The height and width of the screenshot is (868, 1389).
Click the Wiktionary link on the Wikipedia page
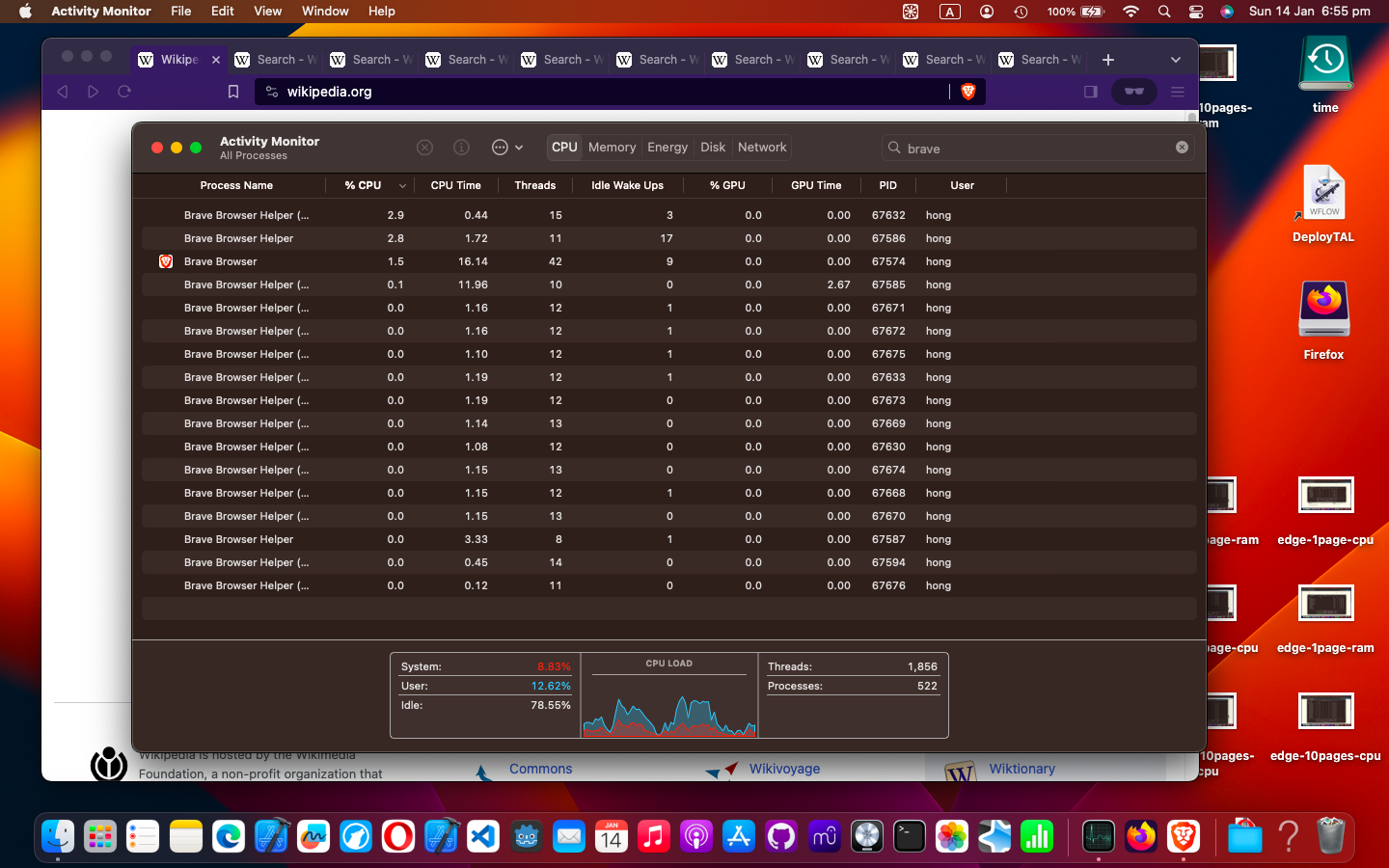click(1021, 769)
